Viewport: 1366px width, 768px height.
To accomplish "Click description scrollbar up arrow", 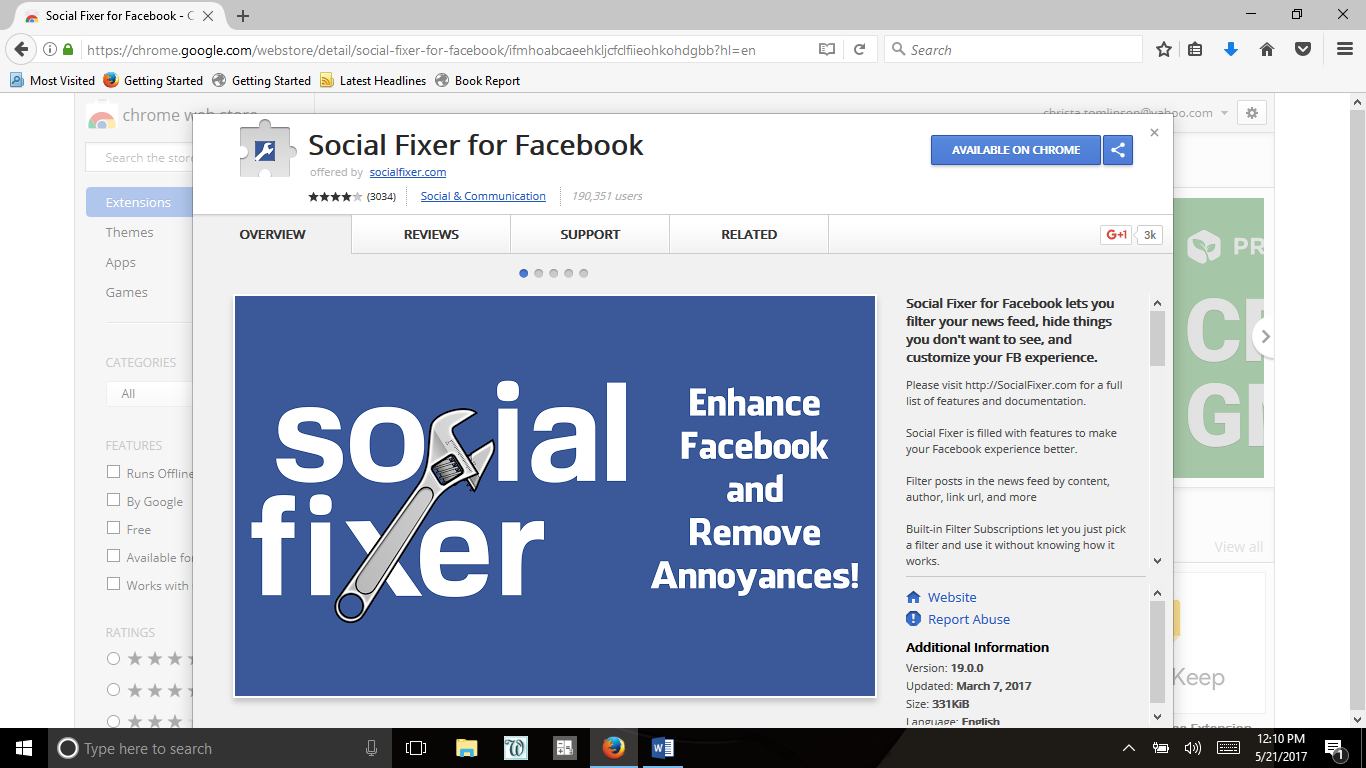I will coord(1157,303).
